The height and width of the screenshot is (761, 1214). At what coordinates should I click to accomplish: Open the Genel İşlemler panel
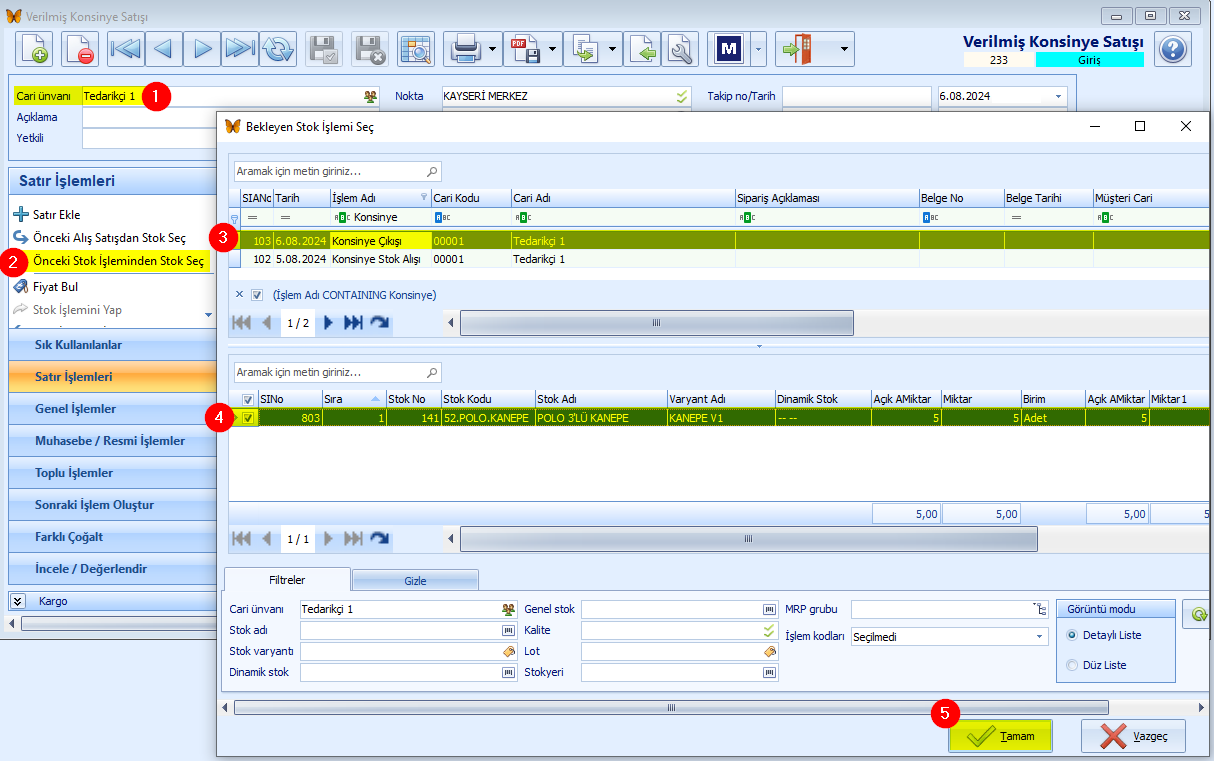(112, 409)
